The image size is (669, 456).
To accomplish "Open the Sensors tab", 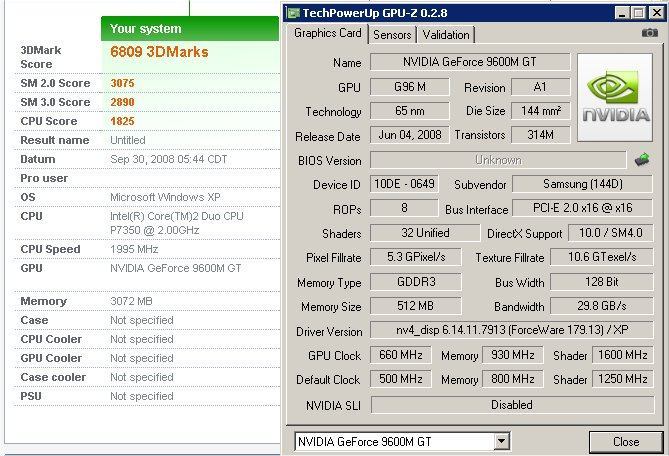I will (392, 35).
